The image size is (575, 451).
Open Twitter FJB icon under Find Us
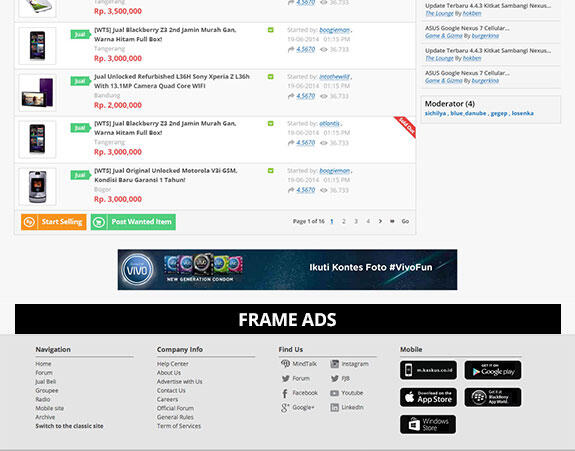point(334,378)
